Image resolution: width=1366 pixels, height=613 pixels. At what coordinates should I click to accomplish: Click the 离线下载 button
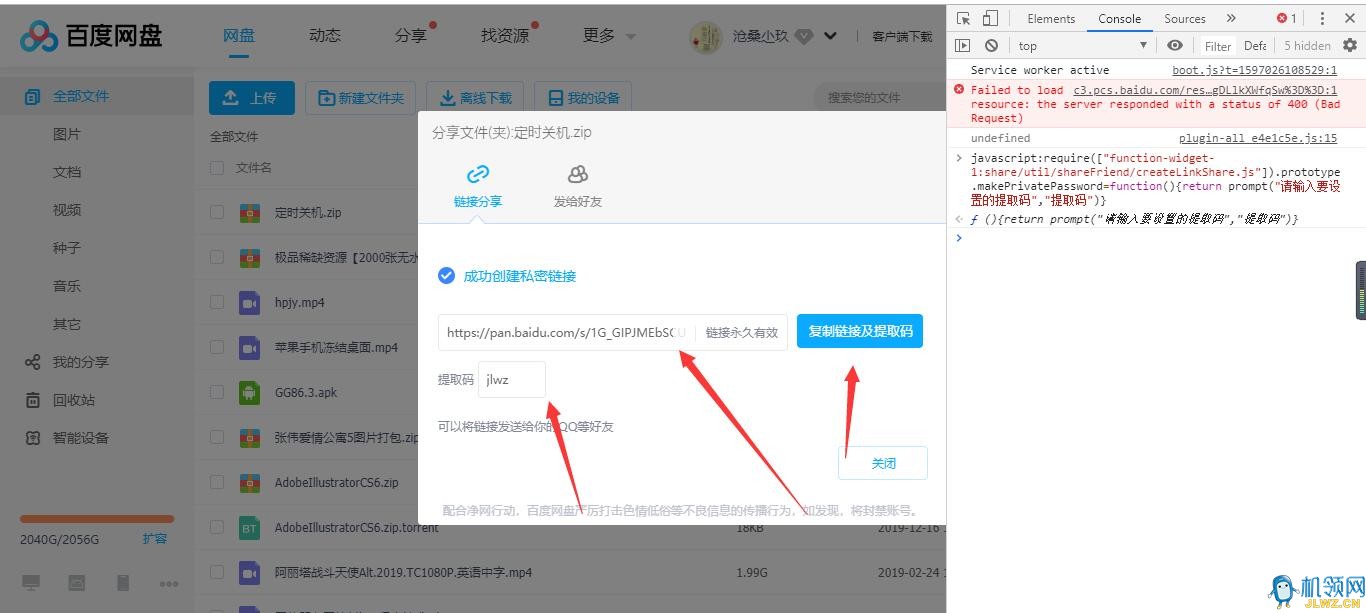[x=476, y=98]
